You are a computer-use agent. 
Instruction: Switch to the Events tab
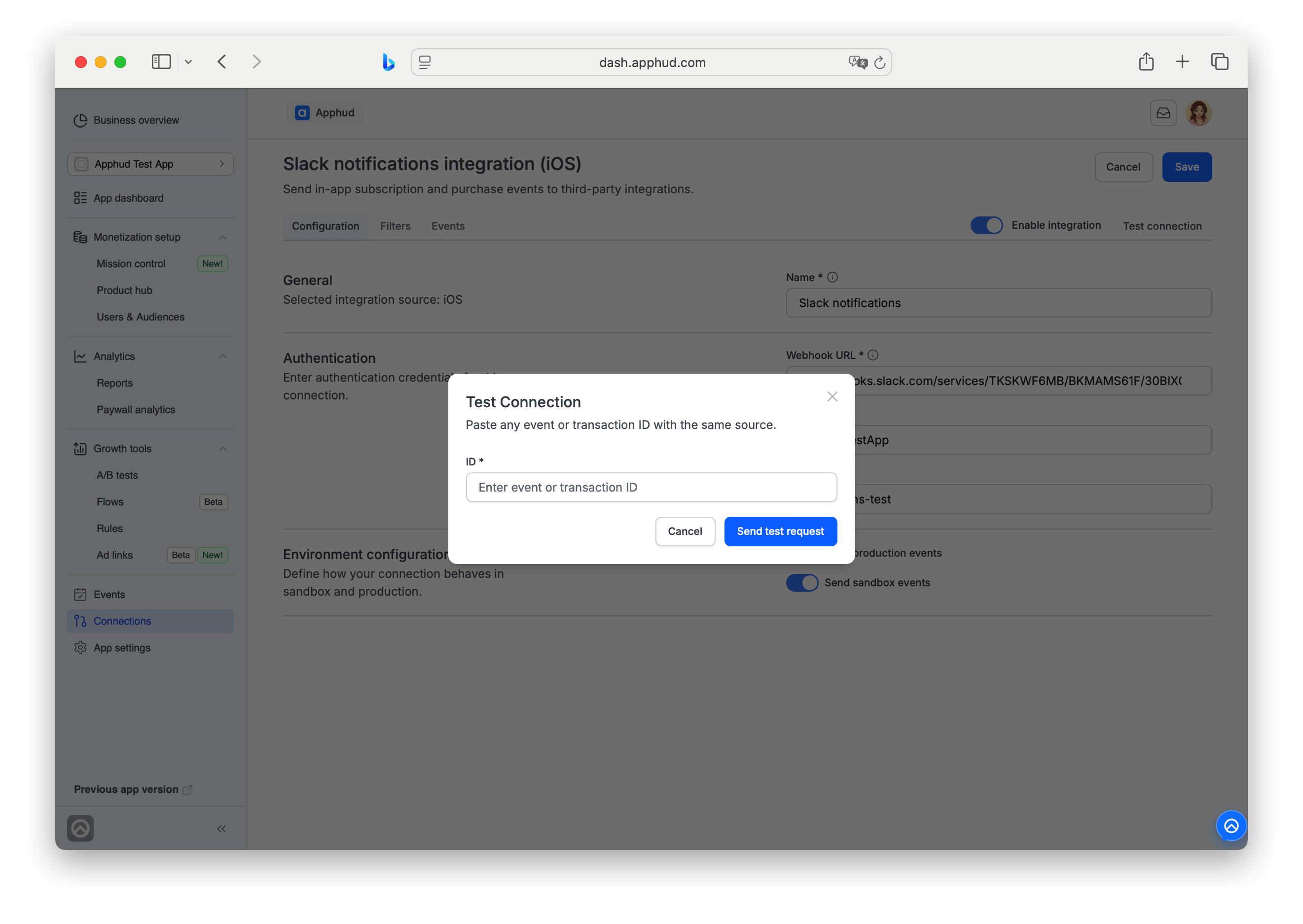[448, 226]
